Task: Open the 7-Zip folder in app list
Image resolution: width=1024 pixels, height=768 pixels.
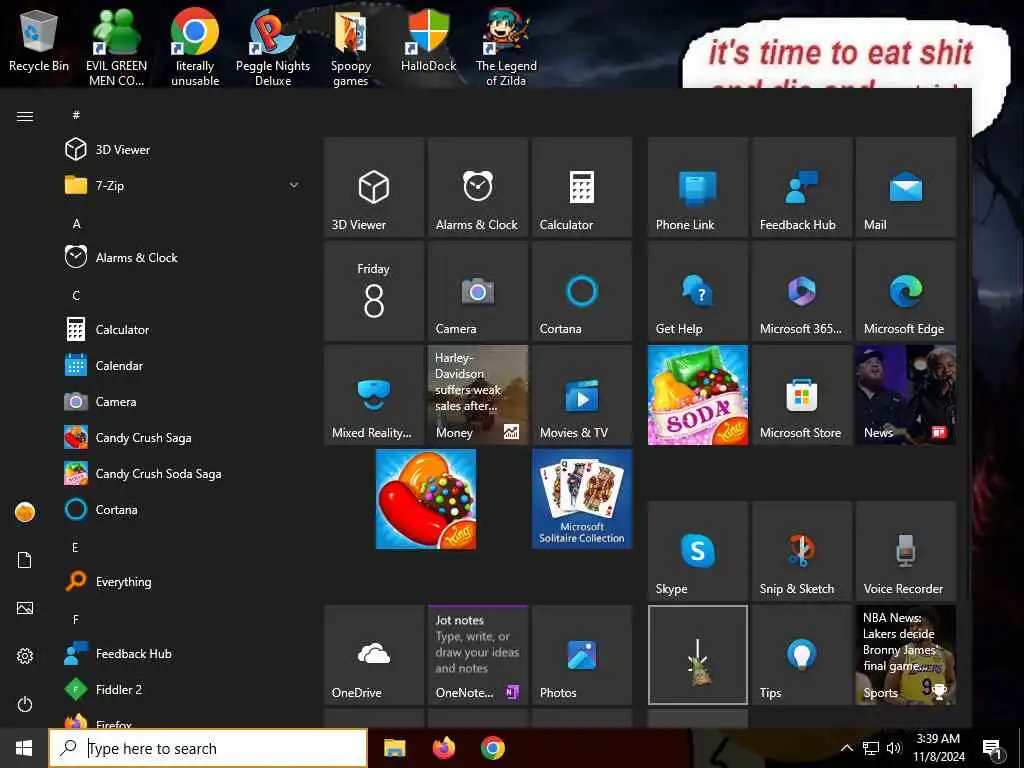Action: tap(183, 185)
